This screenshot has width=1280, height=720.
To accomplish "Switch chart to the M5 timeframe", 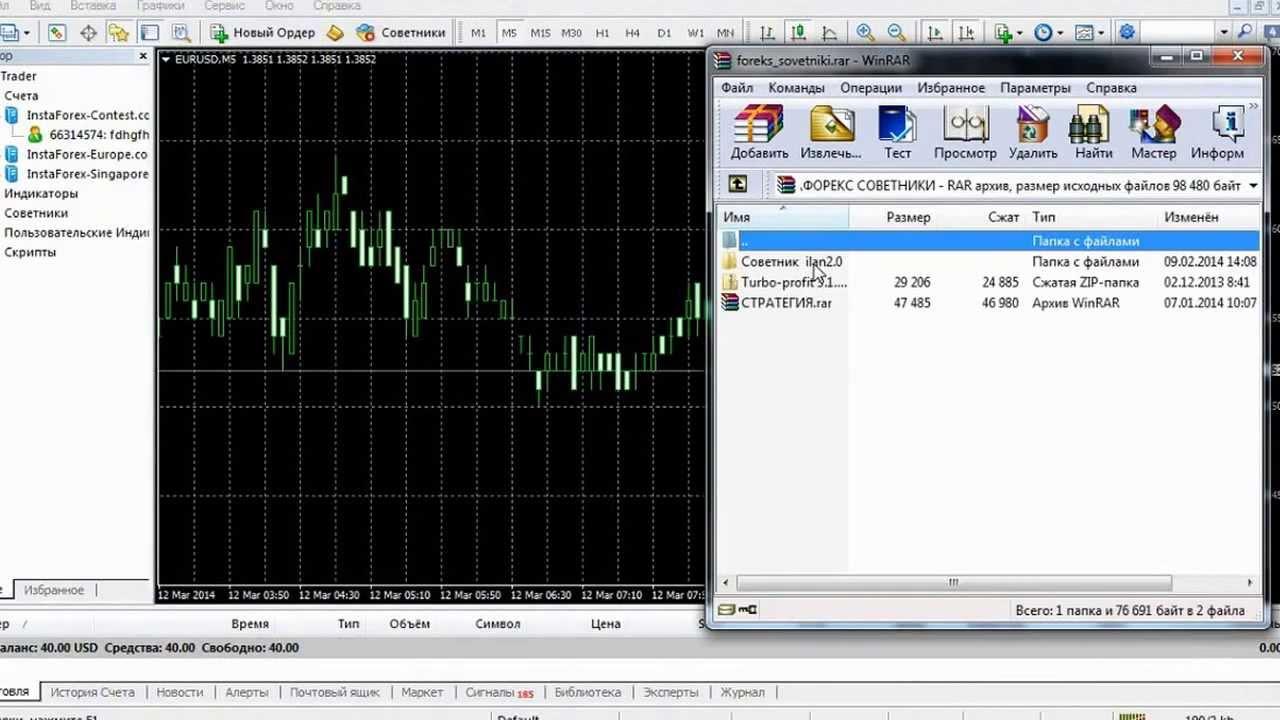I will (x=509, y=33).
